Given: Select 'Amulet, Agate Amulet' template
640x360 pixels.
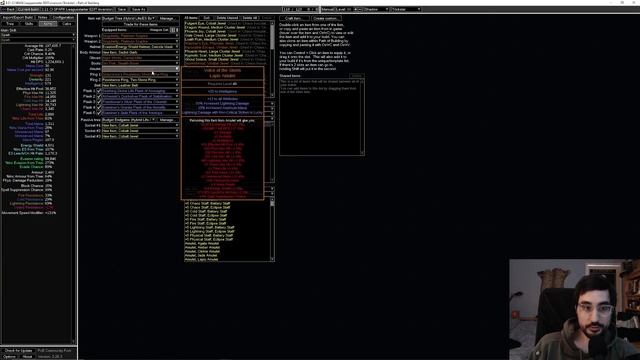Looking at the screenshot, I should click(202, 243).
